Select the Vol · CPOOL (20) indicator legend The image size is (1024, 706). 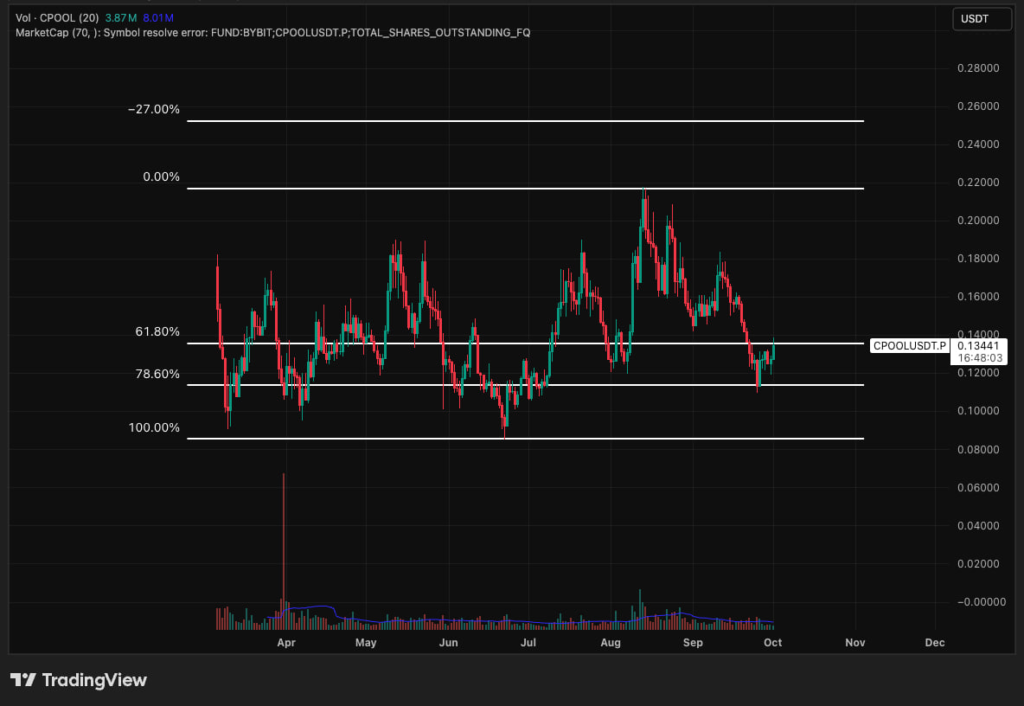coord(58,18)
